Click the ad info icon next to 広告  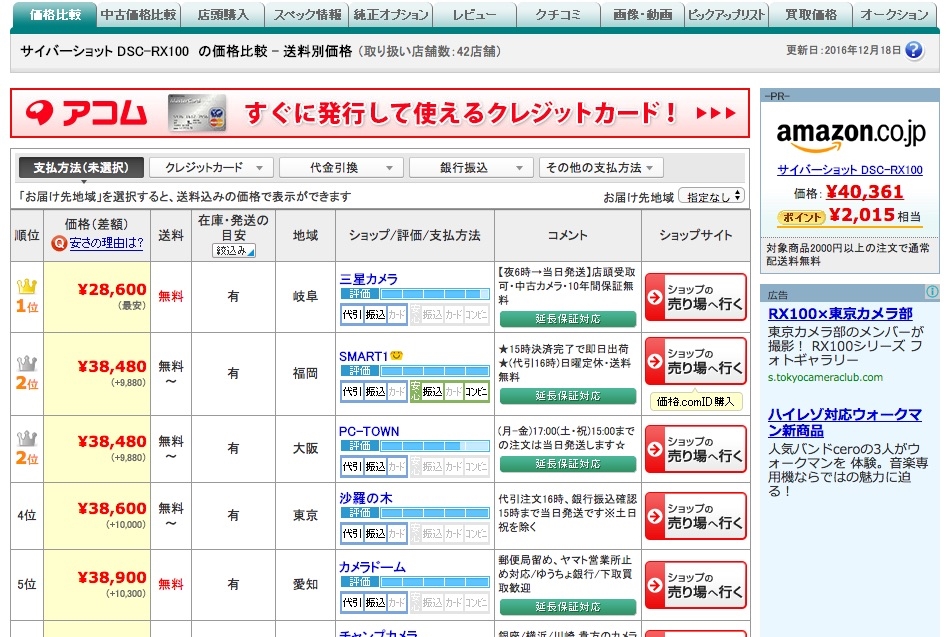[x=932, y=292]
